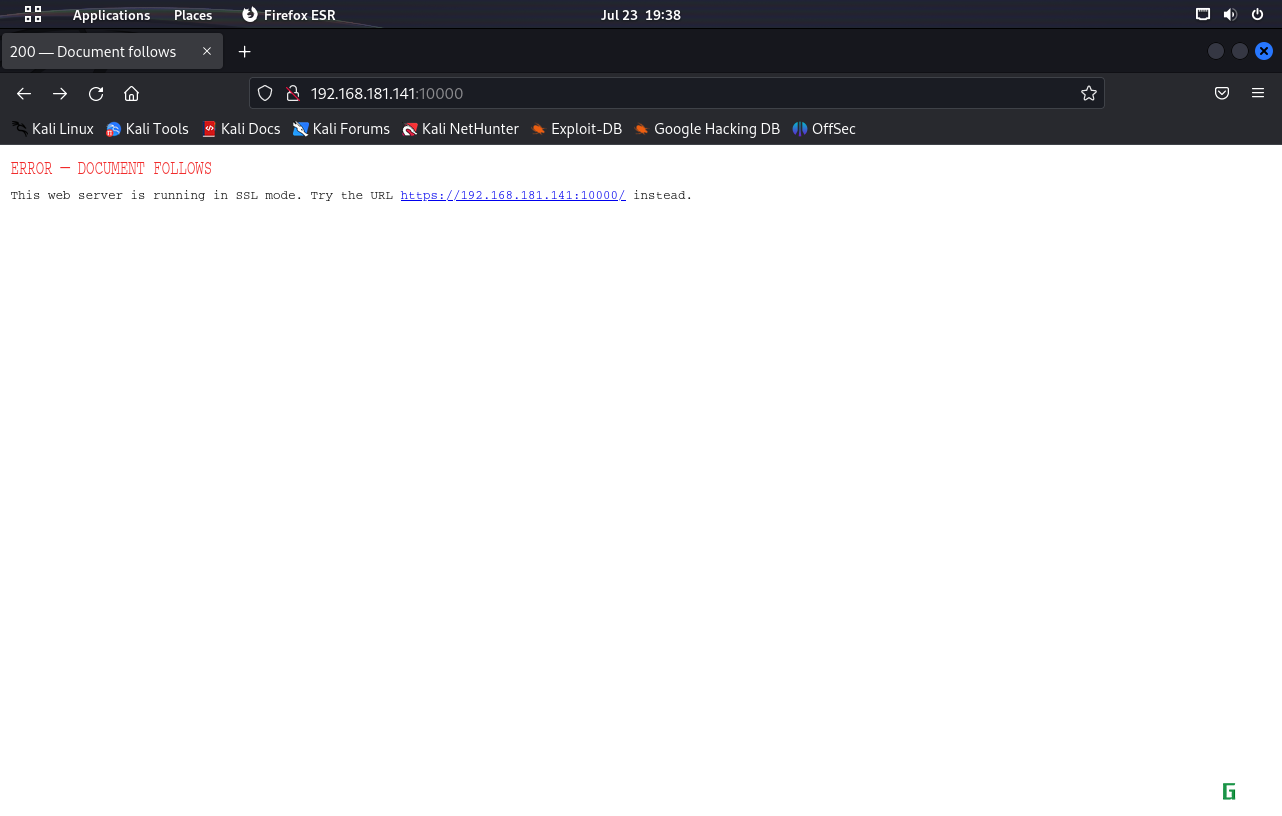1282x816 pixels.
Task: Open Kali Linux bookmark
Action: 52,128
